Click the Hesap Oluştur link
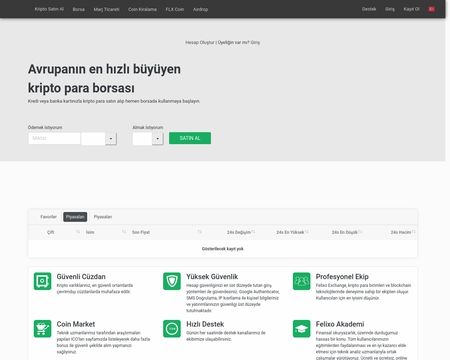The image size is (450, 360). 200,42
